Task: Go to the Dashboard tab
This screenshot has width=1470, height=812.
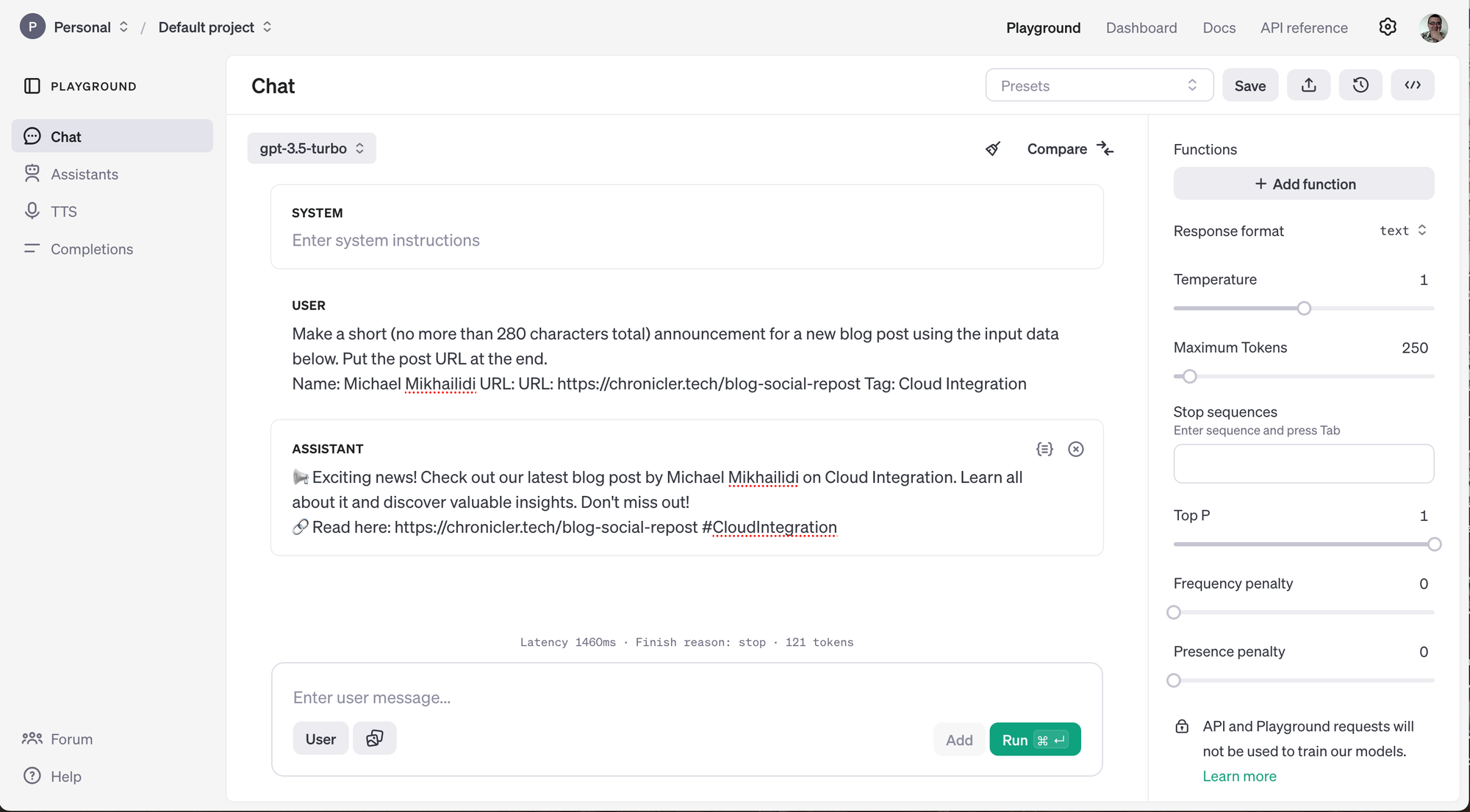Action: point(1141,28)
